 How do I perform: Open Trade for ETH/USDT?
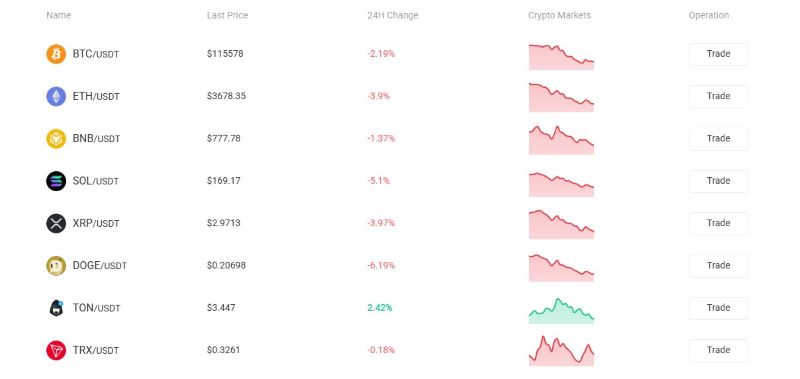point(718,96)
